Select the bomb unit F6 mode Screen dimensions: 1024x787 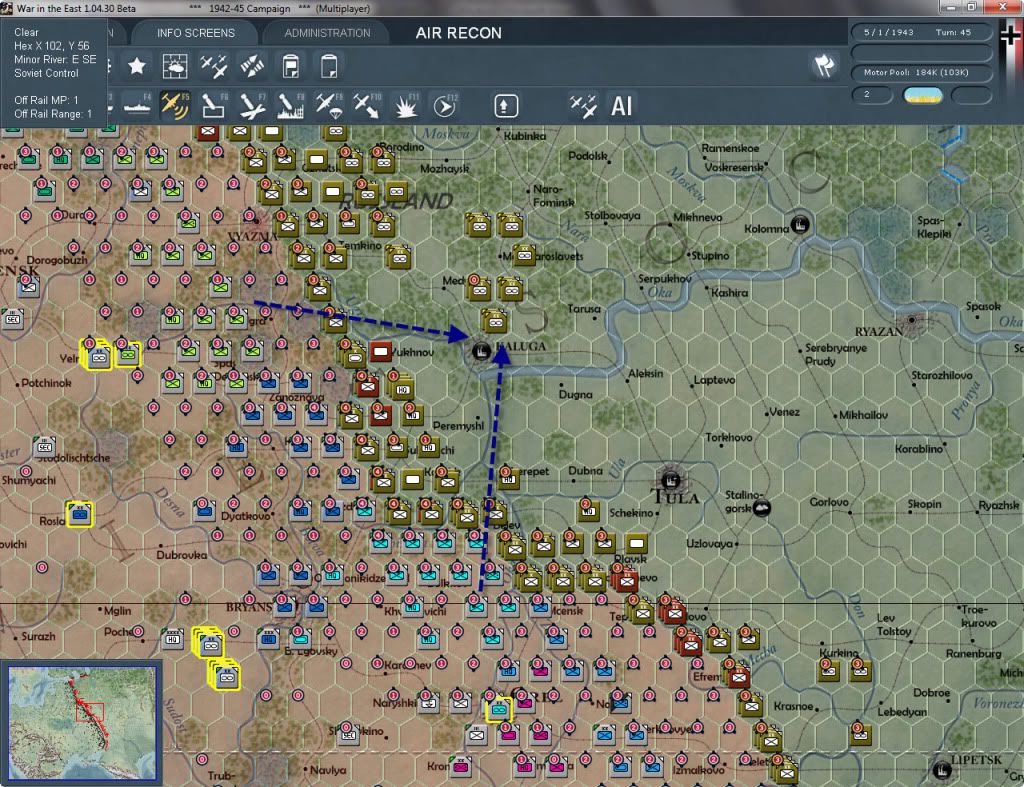tap(214, 106)
